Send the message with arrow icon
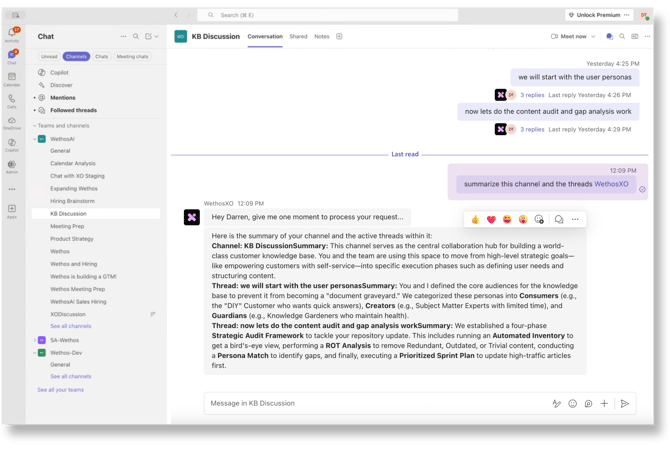 pos(624,403)
